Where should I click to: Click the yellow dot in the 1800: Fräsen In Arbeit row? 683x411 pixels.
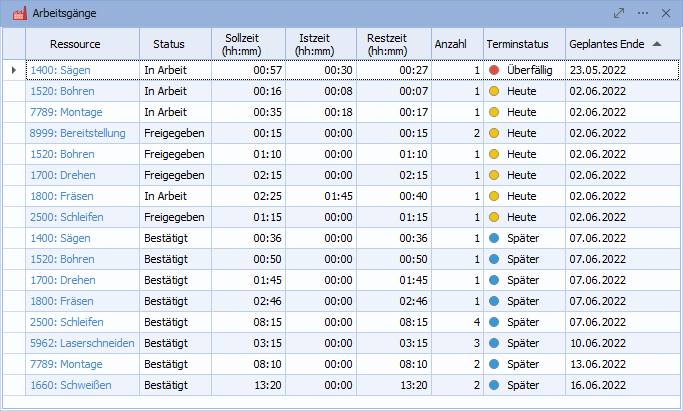[494, 196]
